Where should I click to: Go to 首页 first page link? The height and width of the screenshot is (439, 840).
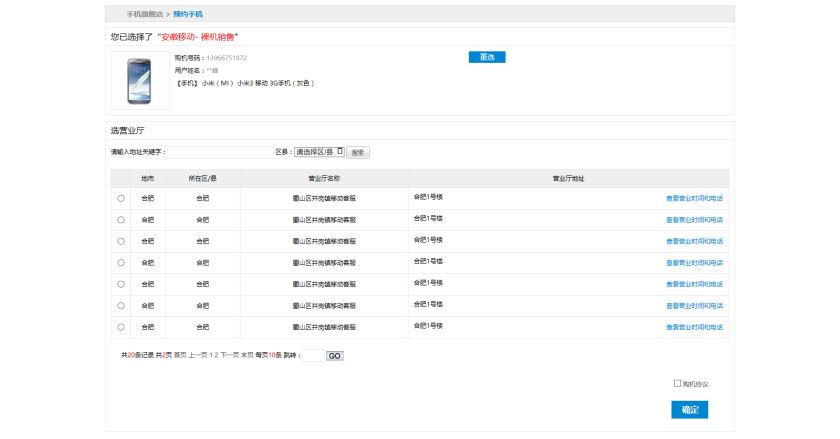click(180, 355)
